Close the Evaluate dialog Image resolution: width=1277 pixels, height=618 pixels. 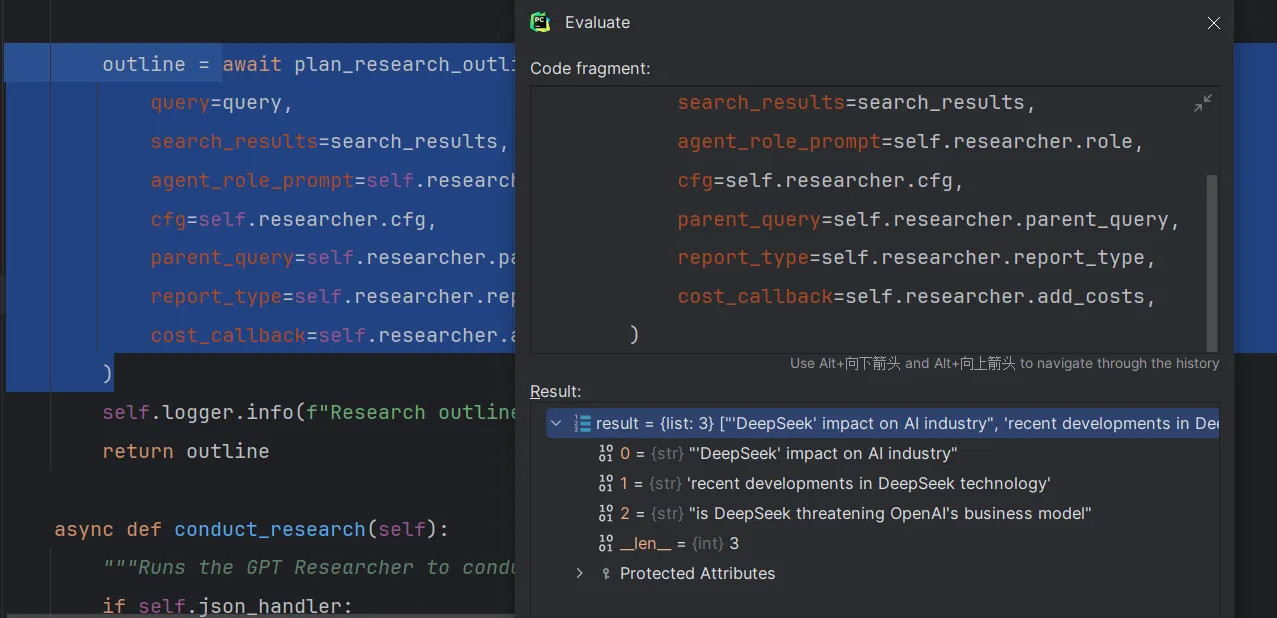coord(1214,23)
